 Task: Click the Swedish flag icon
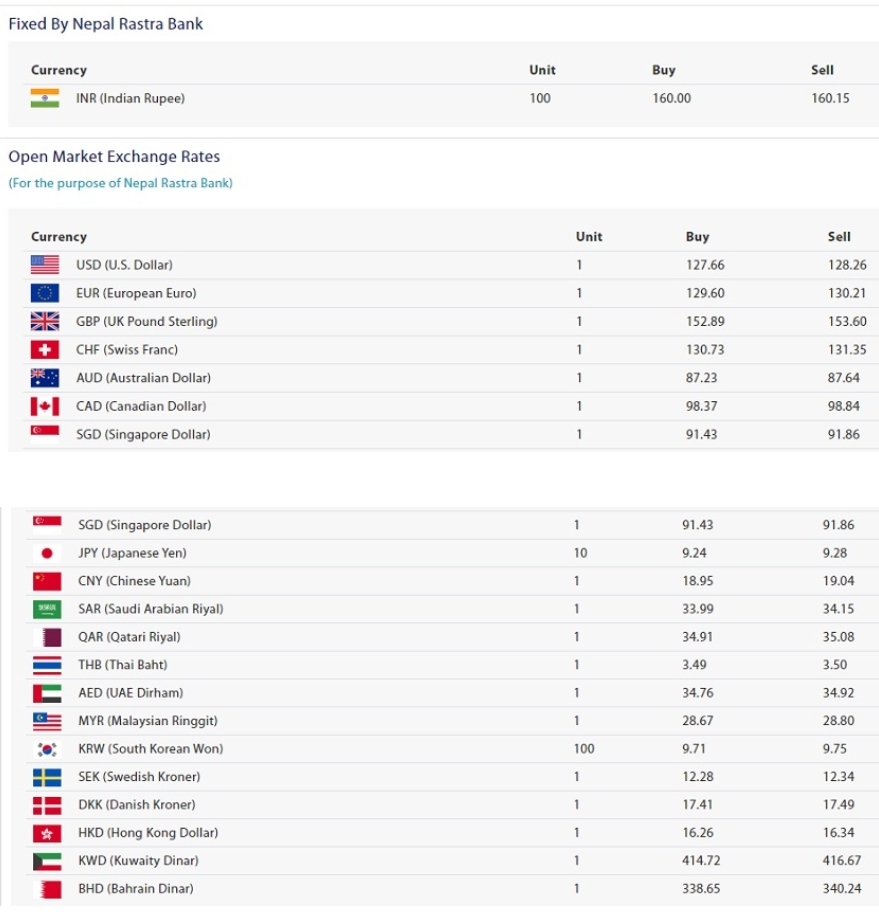[47, 776]
